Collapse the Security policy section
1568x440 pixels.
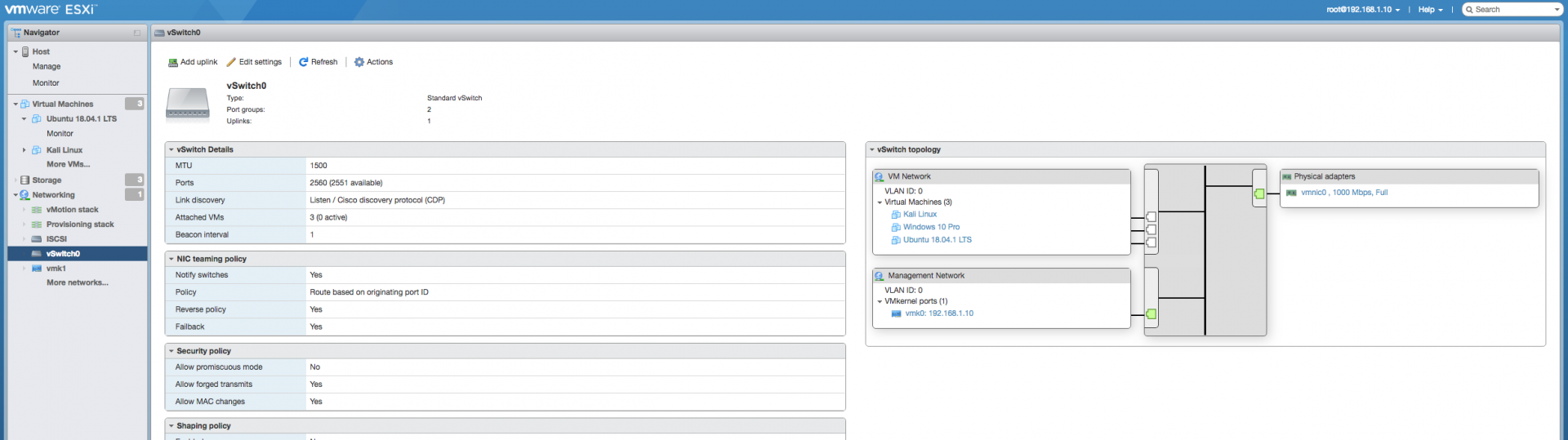(171, 351)
